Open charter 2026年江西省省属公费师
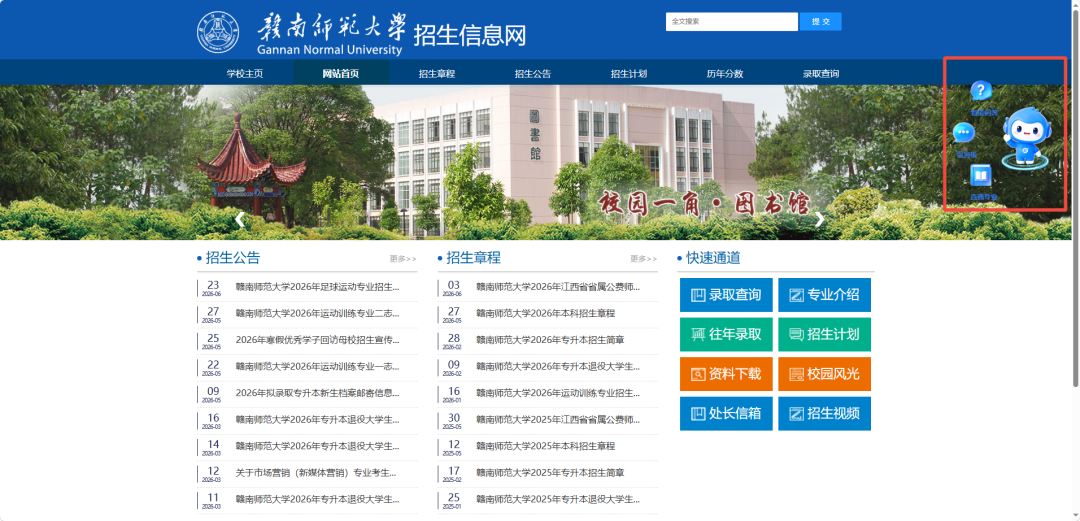The height and width of the screenshot is (521, 1080). 558,287
